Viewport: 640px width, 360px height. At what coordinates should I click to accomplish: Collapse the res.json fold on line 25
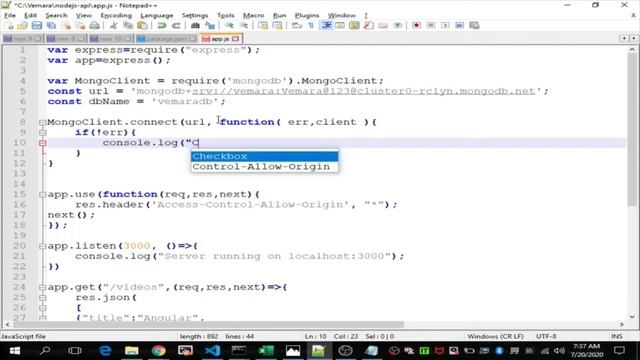click(x=42, y=298)
